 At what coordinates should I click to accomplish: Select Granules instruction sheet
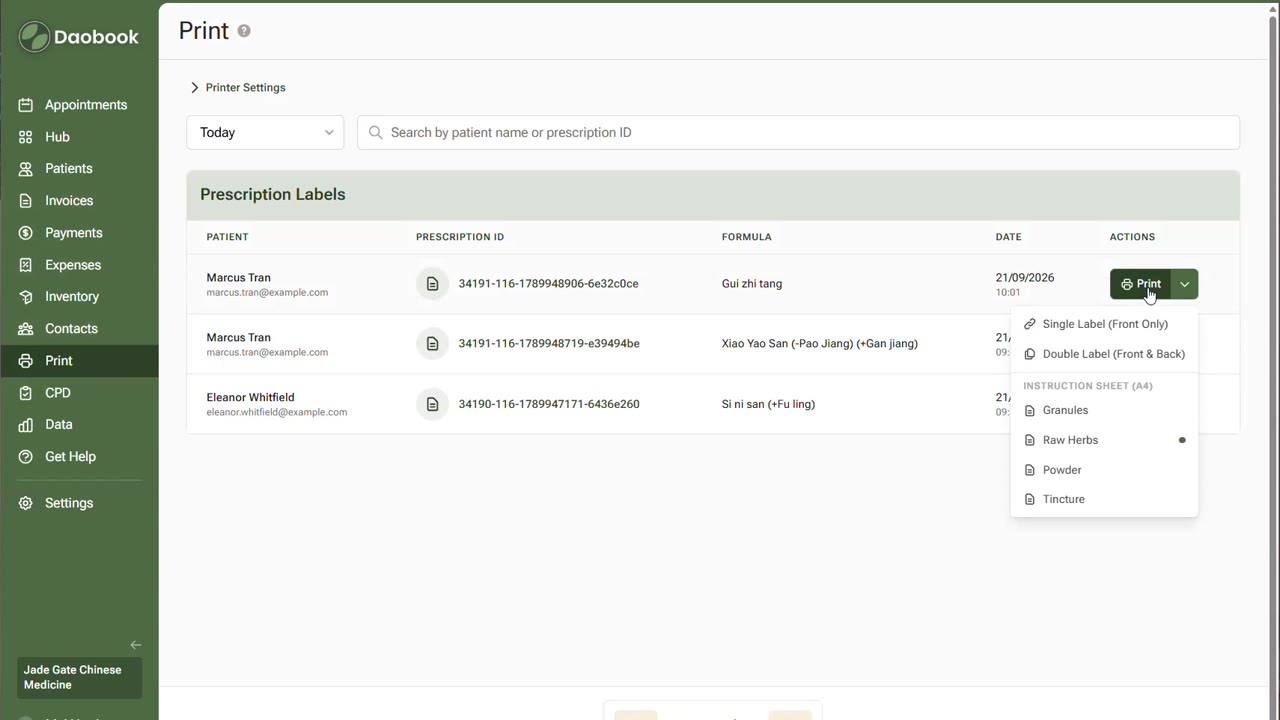point(1104,410)
